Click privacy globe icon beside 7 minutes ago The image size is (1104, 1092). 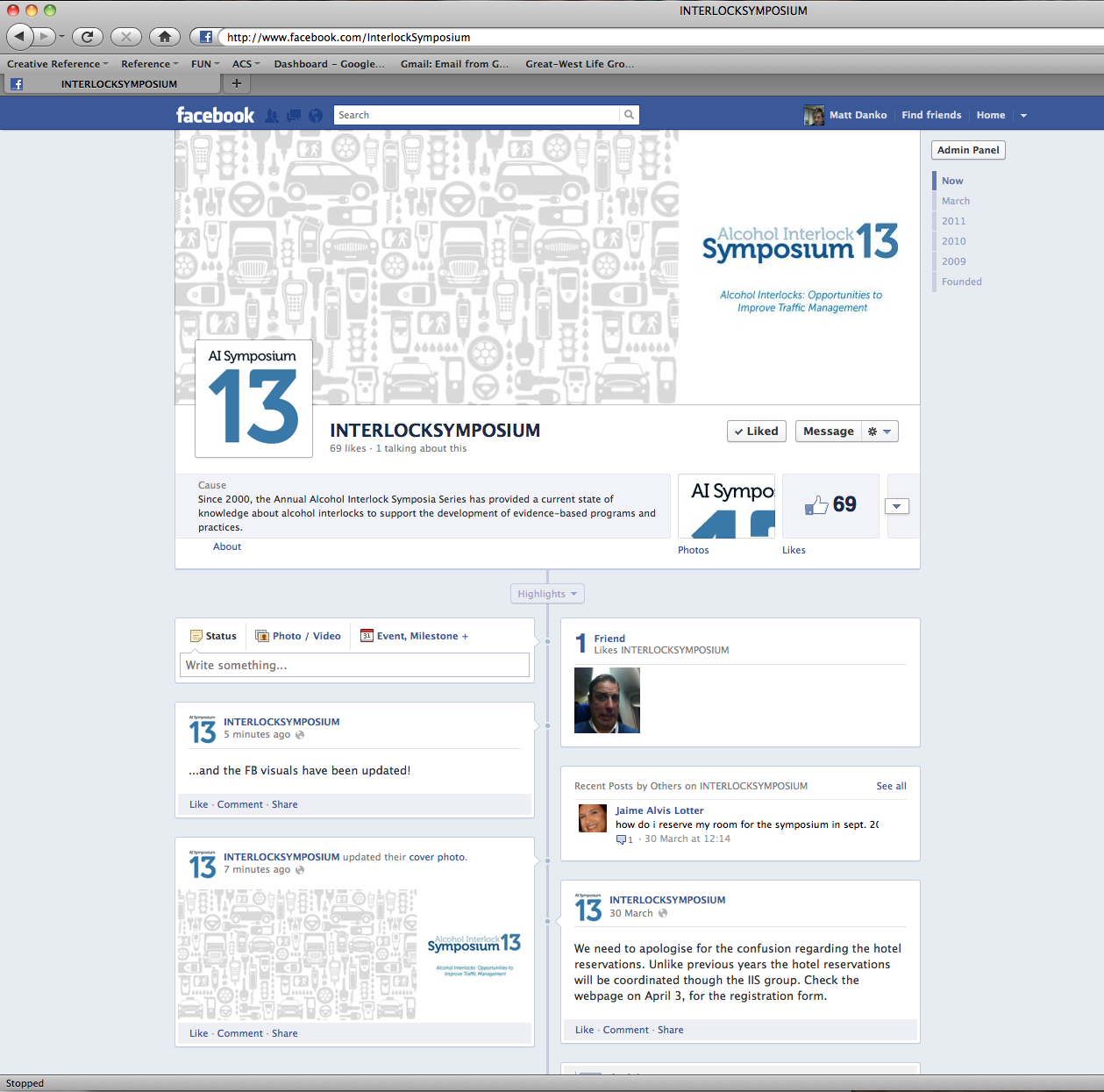coord(300,870)
